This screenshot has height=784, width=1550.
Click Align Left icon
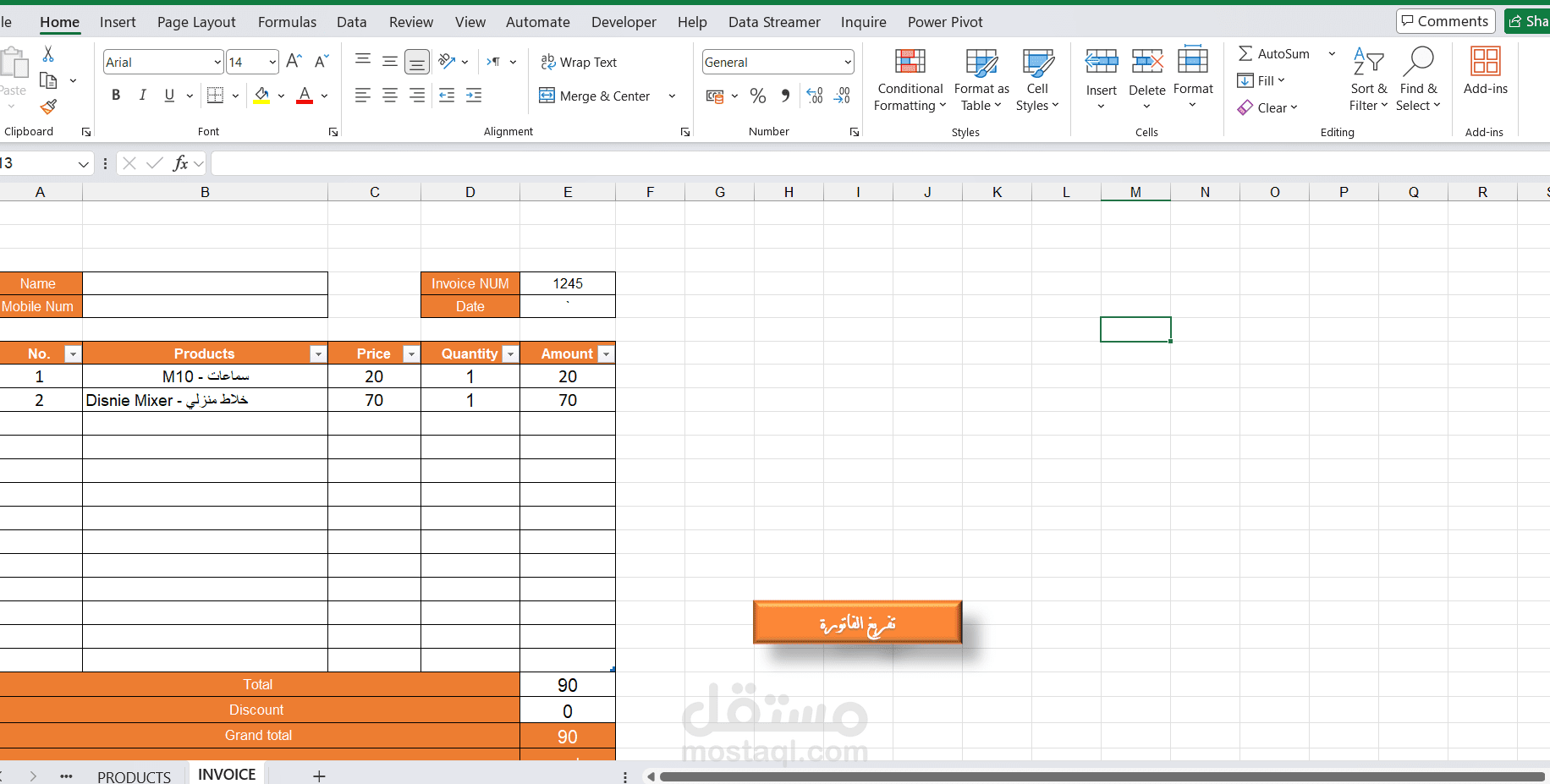point(363,96)
